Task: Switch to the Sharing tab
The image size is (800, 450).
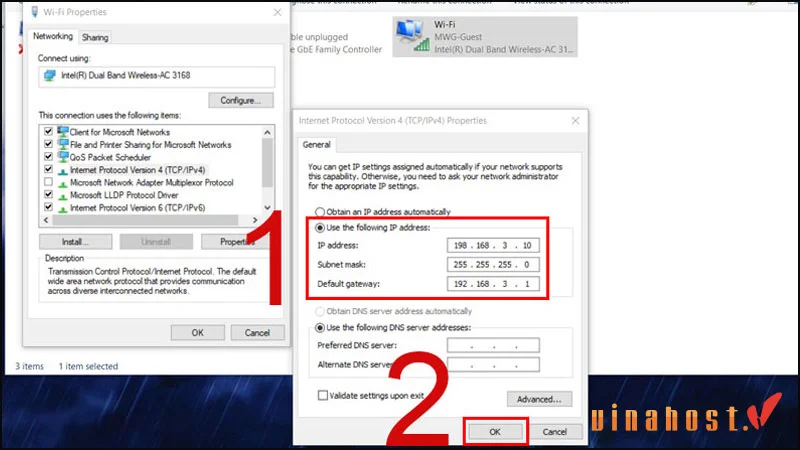Action: click(95, 37)
